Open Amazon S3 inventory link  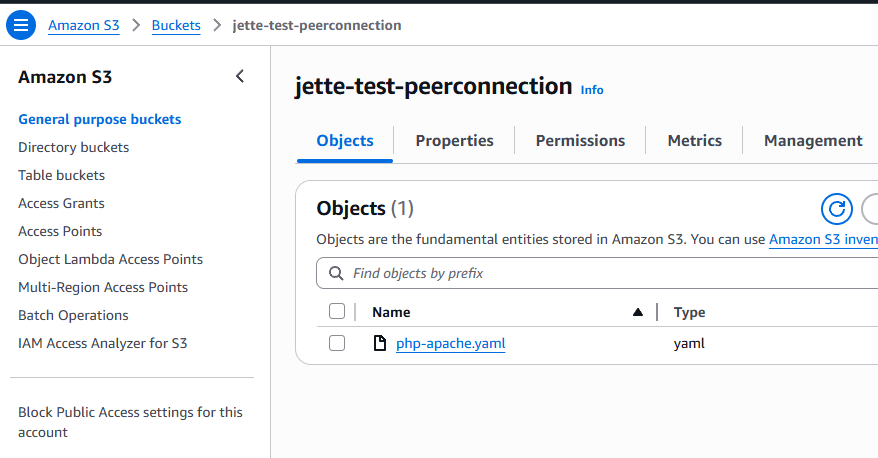823,240
